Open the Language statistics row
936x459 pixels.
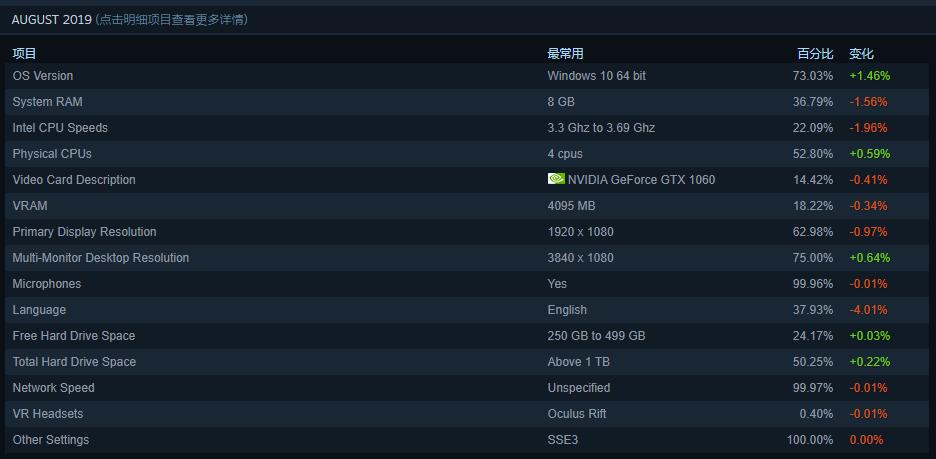pyautogui.click(x=468, y=310)
